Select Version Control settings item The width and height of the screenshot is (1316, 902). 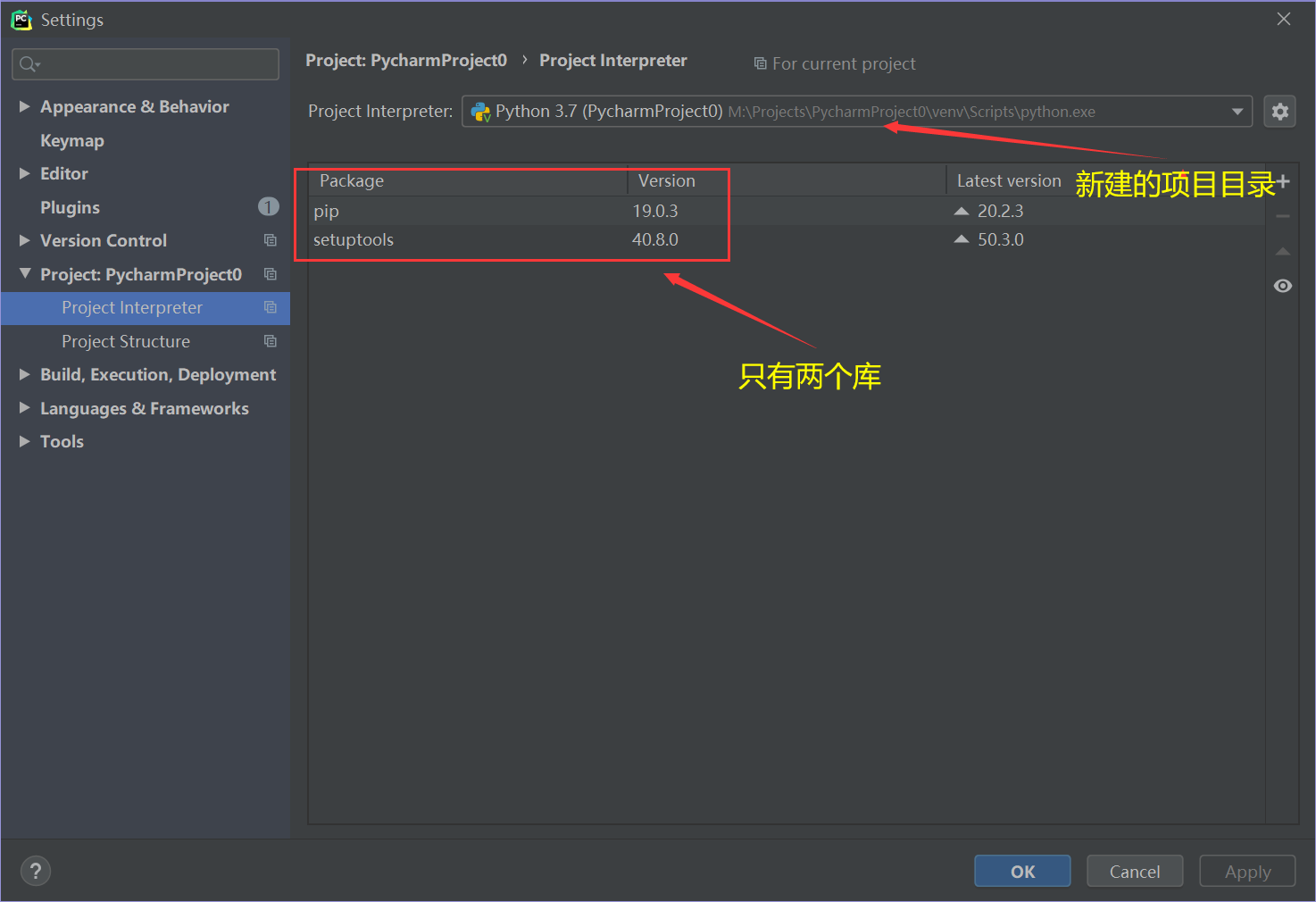click(x=104, y=240)
